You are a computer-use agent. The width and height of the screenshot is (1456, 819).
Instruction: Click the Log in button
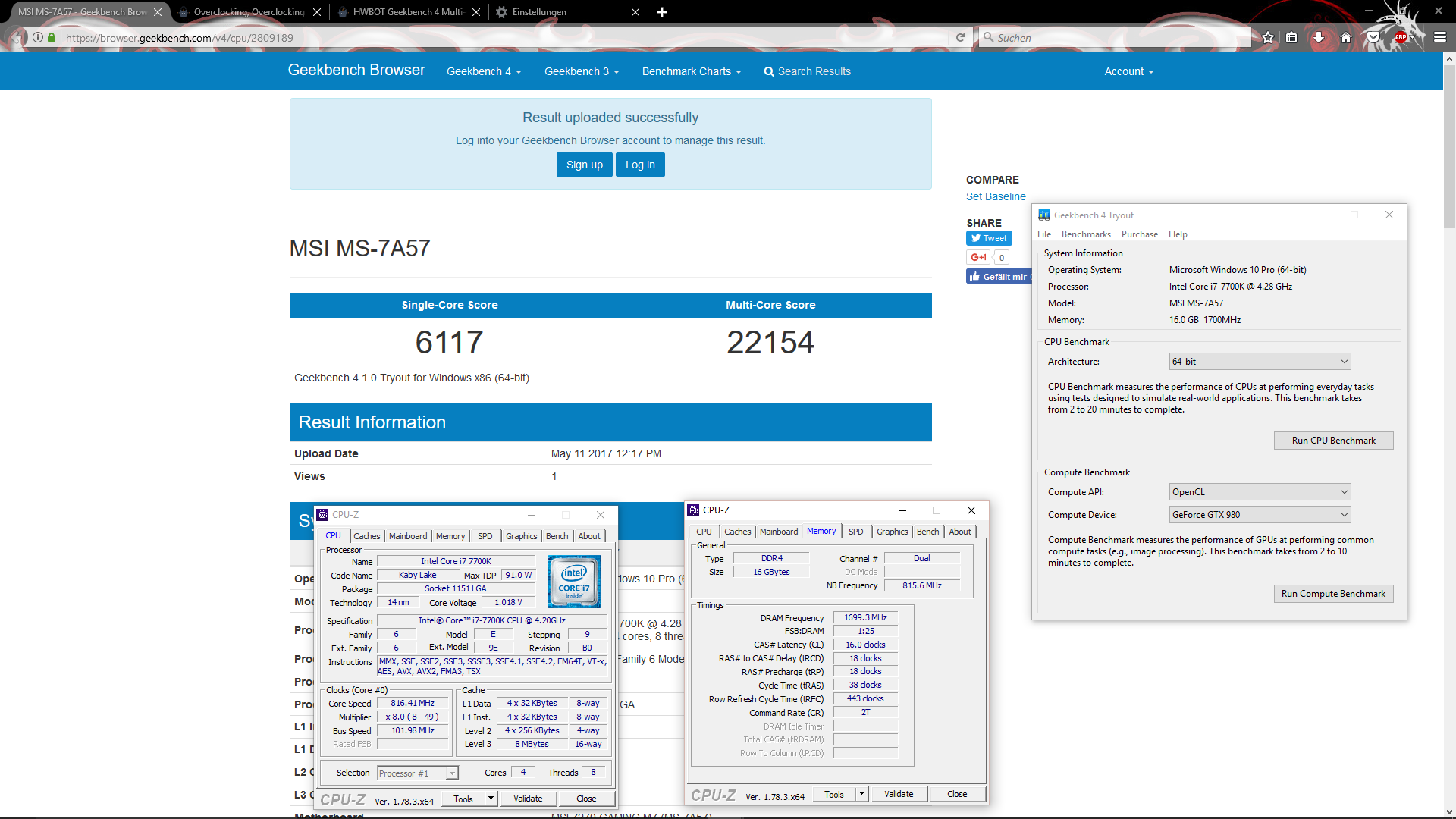(640, 165)
